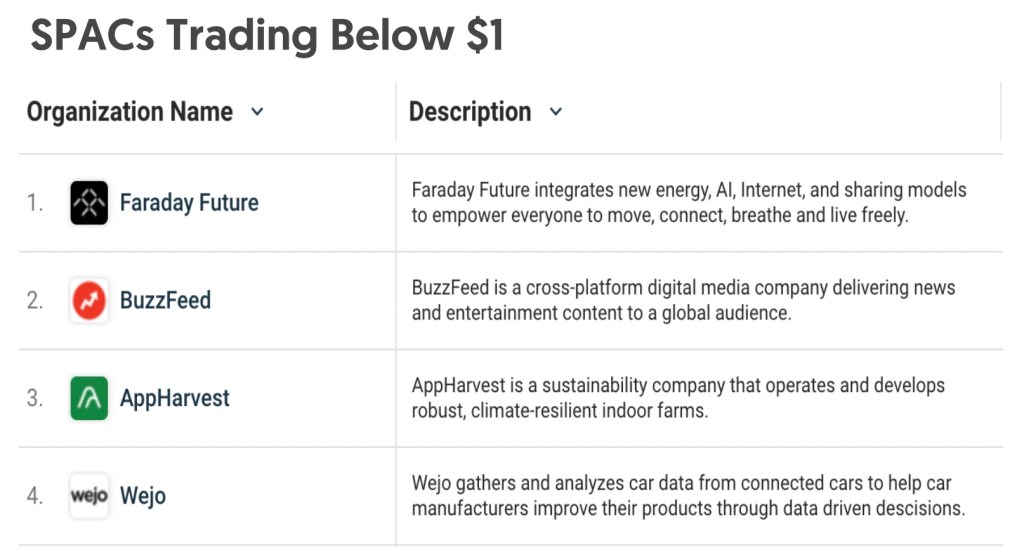The image size is (1024, 557).
Task: Click the green AppHarvest logo icon
Action: point(89,398)
